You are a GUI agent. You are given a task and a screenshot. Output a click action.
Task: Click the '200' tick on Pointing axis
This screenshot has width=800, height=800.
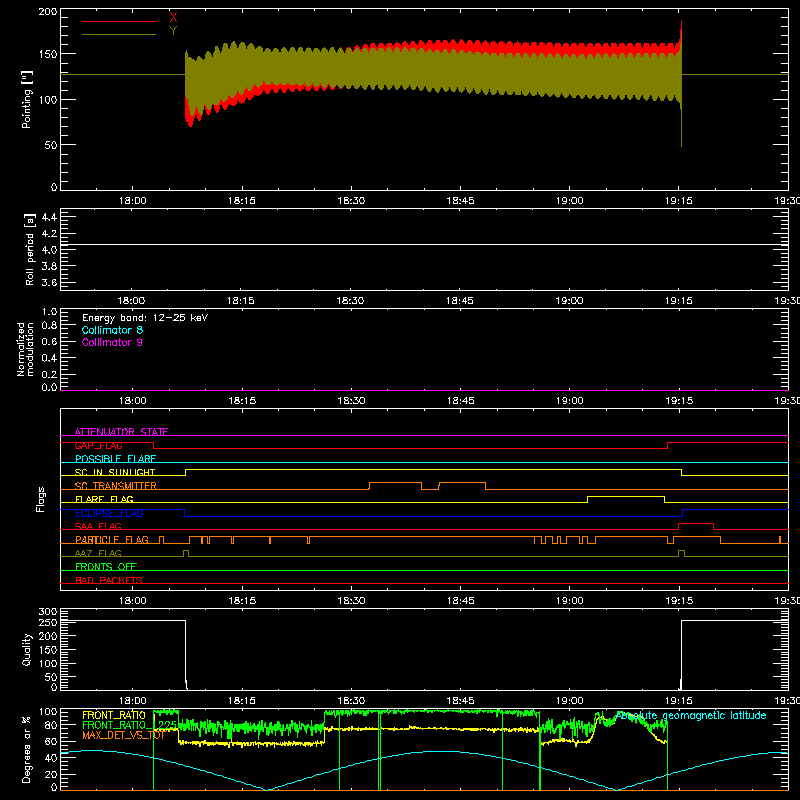point(48,11)
